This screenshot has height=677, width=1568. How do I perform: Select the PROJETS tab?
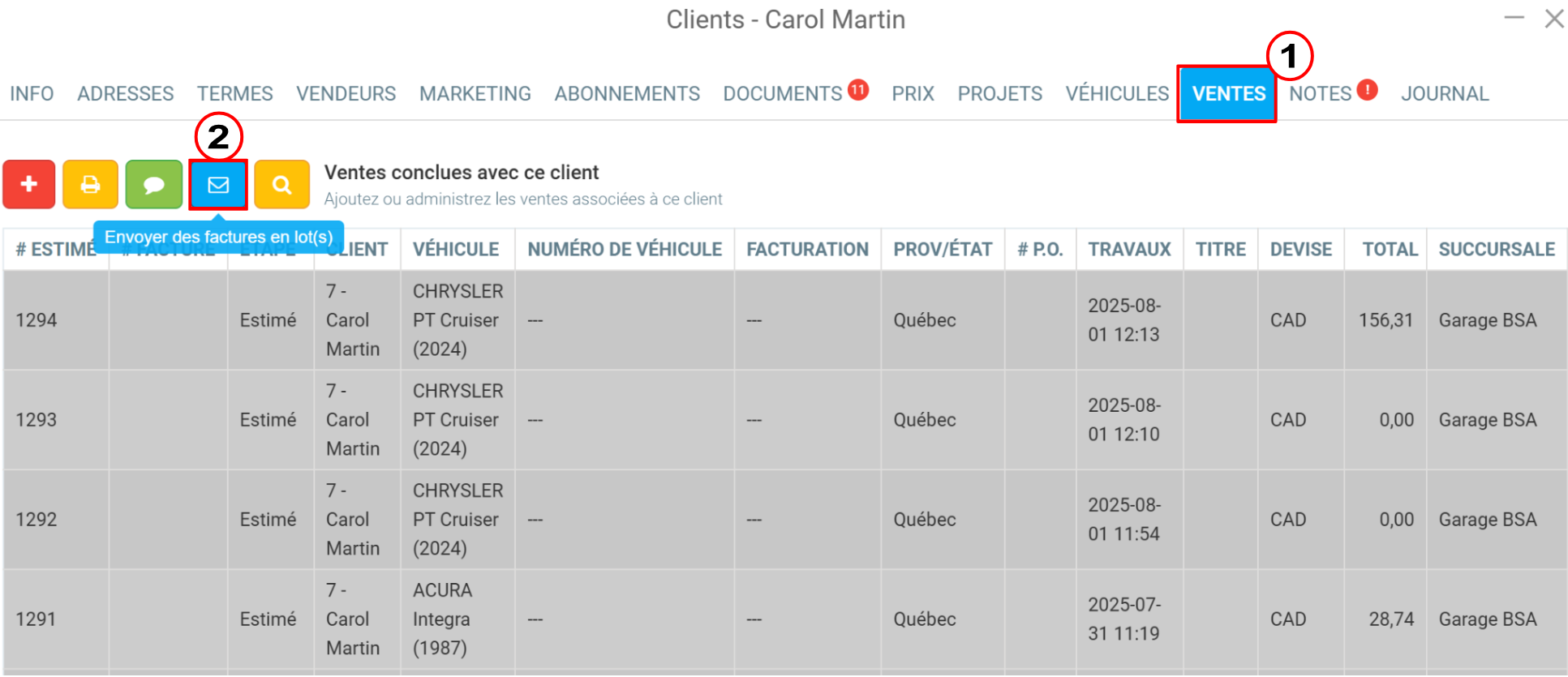(x=1000, y=94)
